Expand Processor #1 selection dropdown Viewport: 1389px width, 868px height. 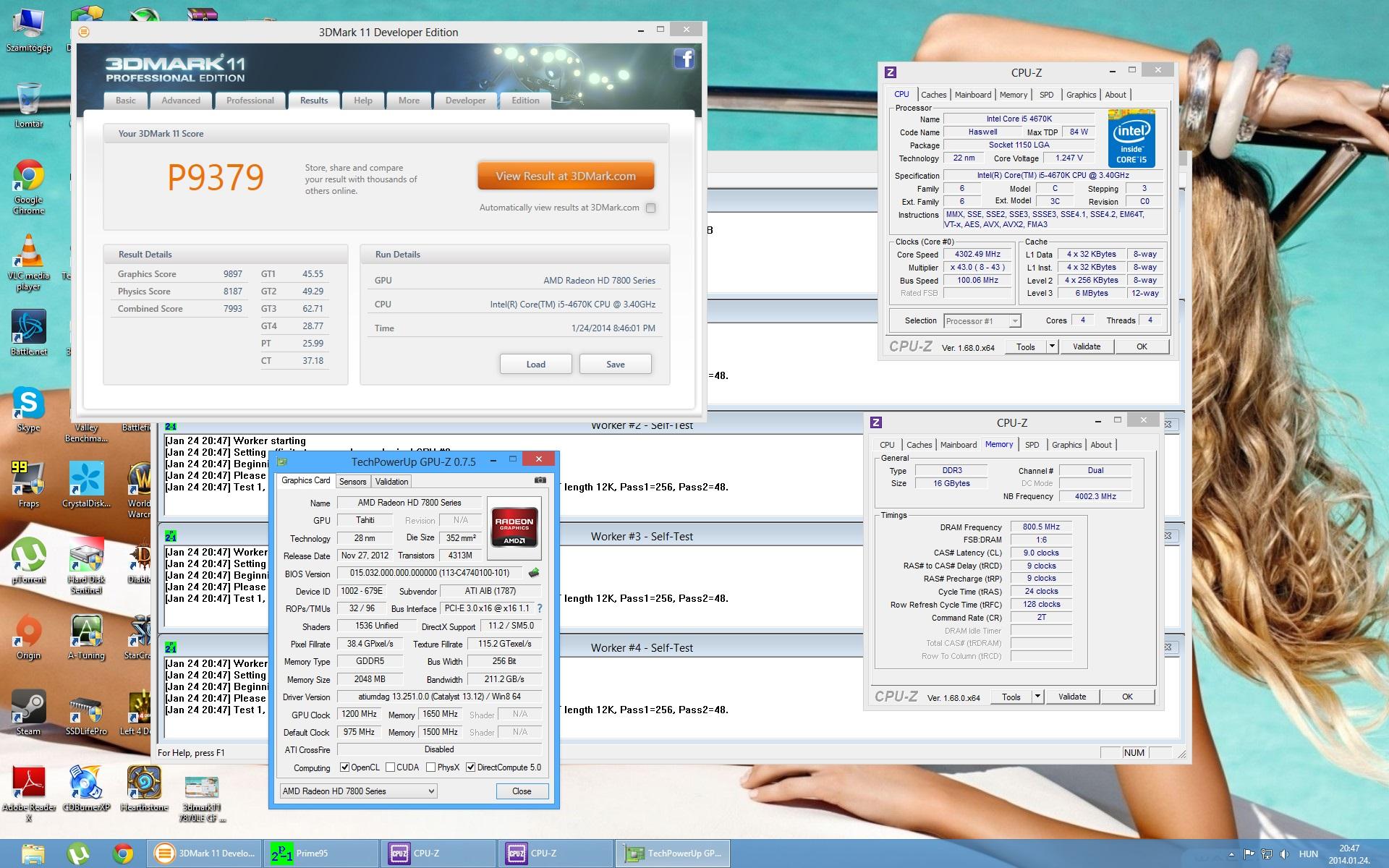pyautogui.click(x=1015, y=321)
